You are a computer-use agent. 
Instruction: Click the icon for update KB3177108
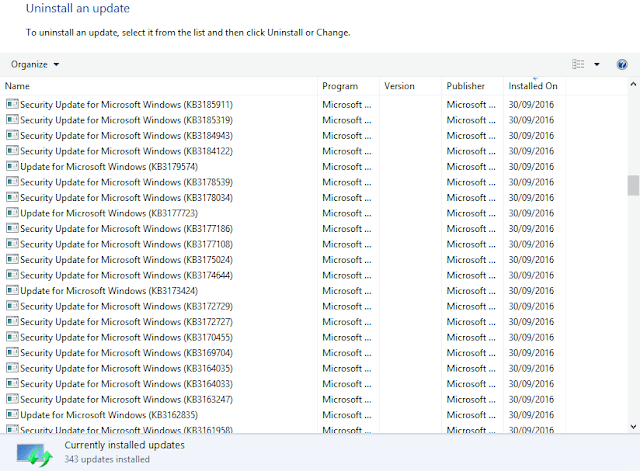(x=12, y=244)
